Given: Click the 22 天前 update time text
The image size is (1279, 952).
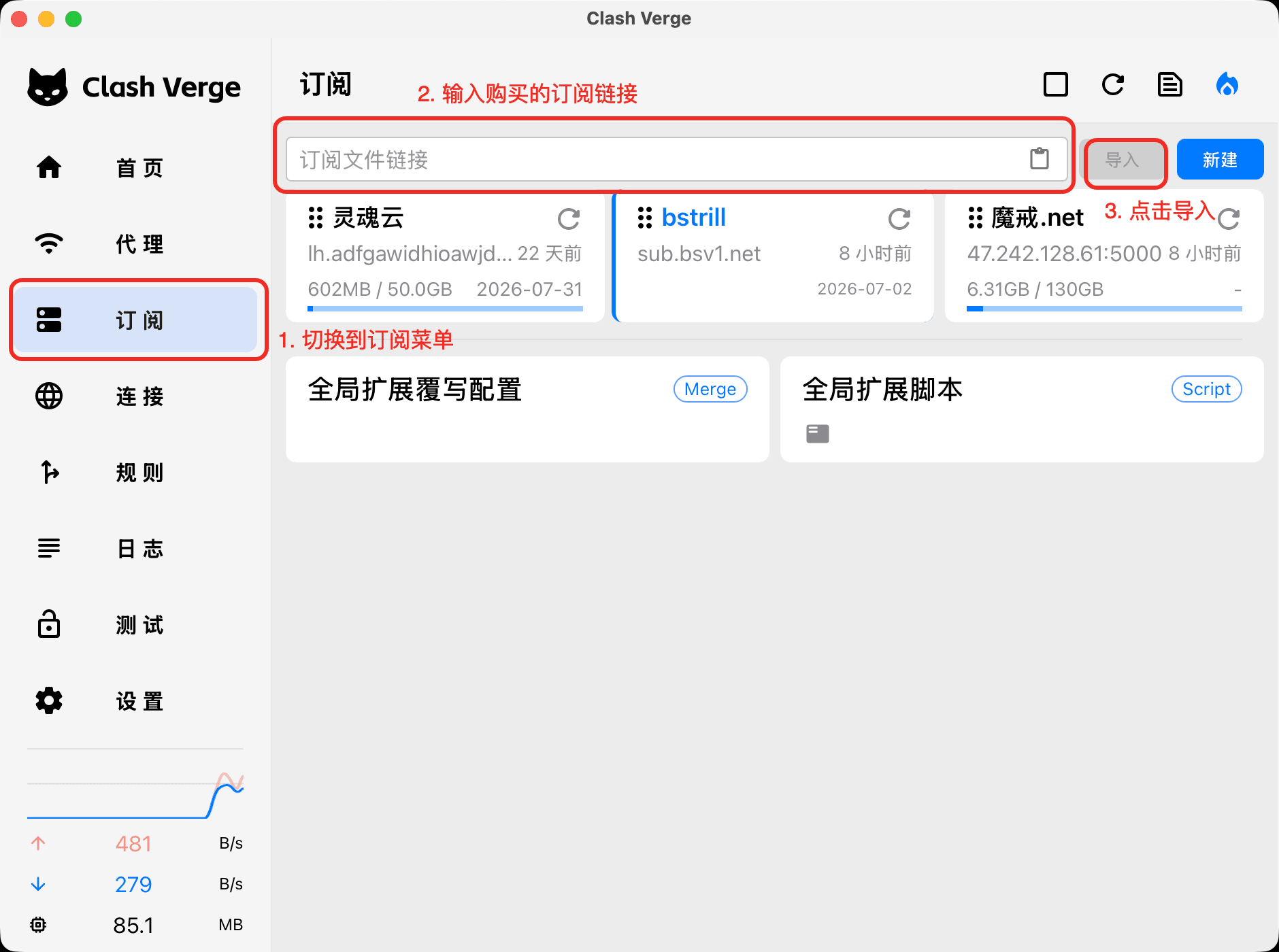Looking at the screenshot, I should tap(550, 254).
